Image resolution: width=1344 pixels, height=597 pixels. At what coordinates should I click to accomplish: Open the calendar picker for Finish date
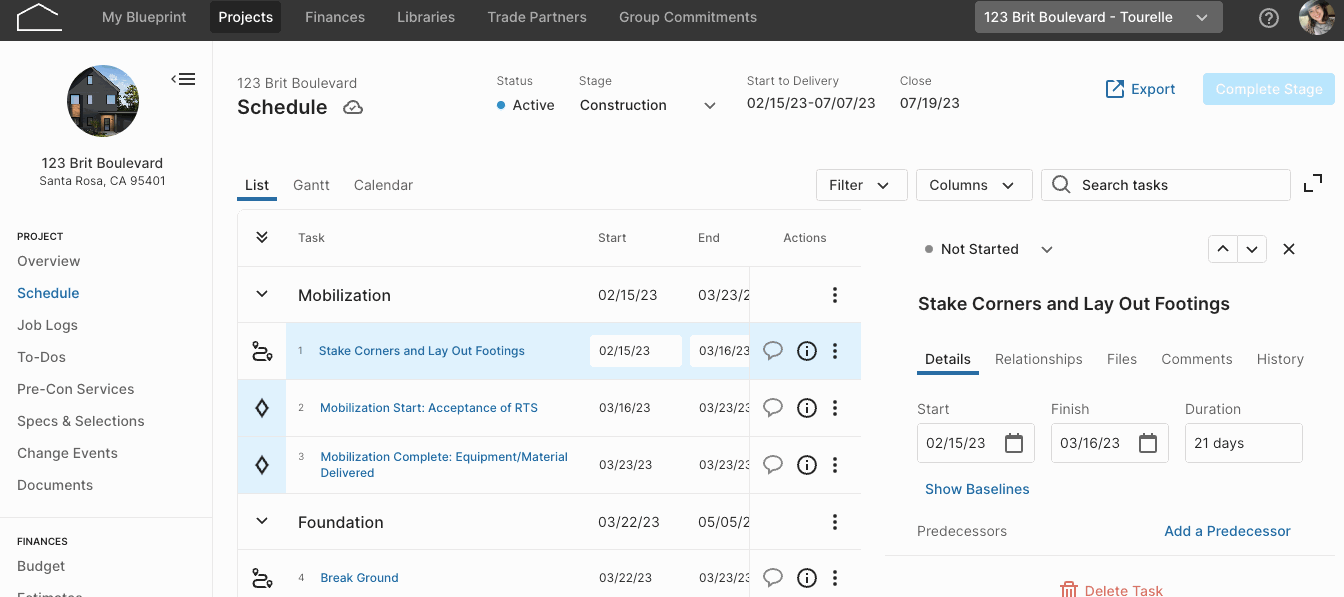pos(1148,443)
